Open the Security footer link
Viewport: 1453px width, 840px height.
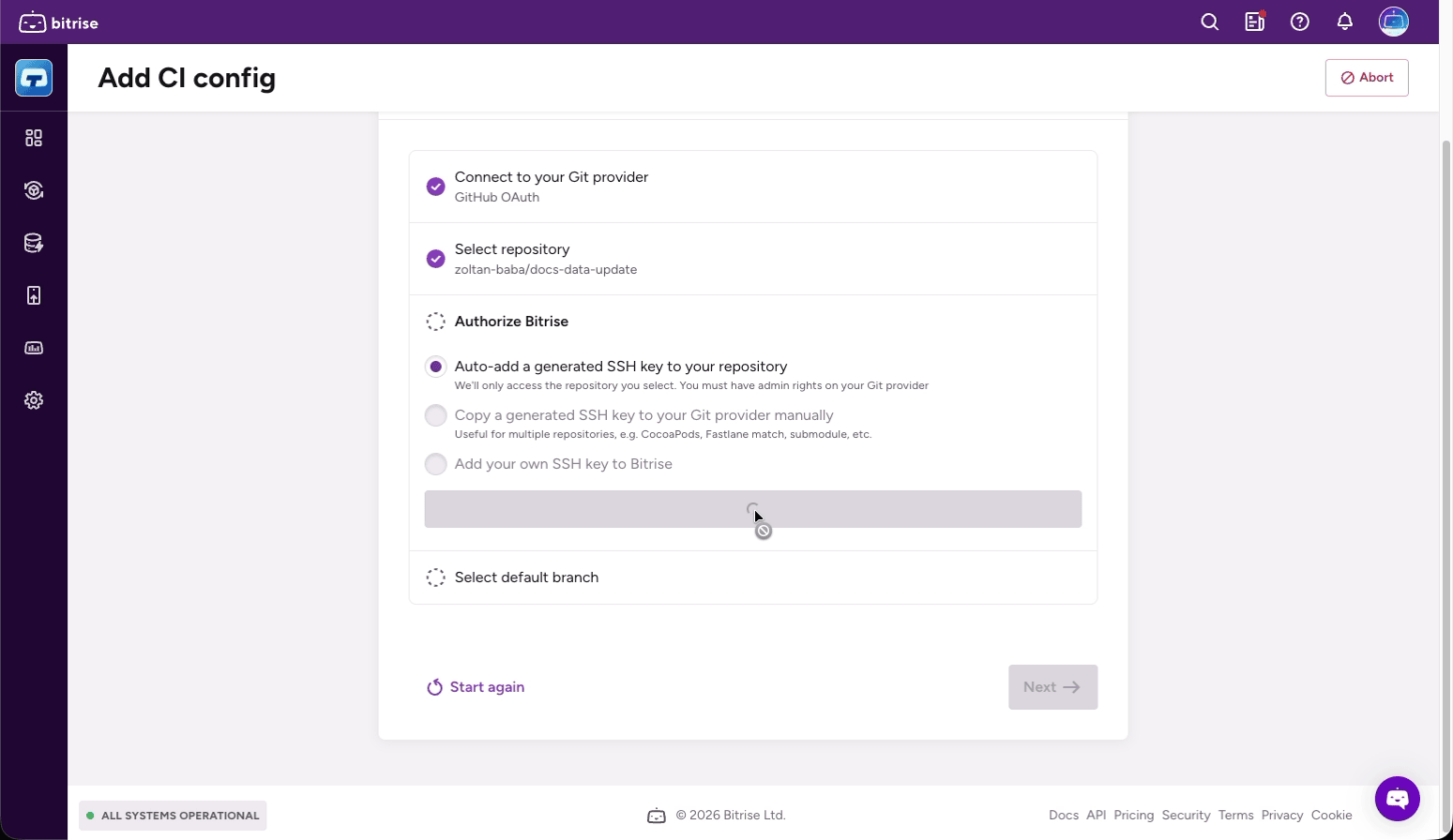(x=1187, y=816)
